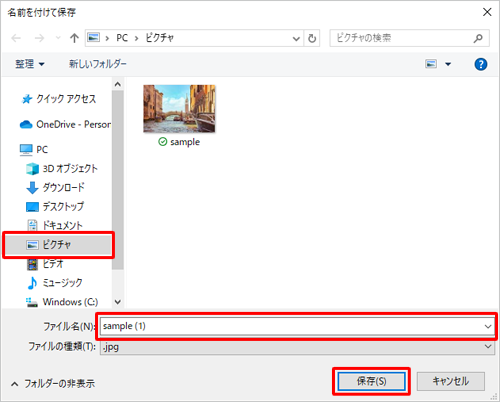Open the 3D オブジェクト folder
Image resolution: width=500 pixels, height=402 pixels.
coord(70,169)
